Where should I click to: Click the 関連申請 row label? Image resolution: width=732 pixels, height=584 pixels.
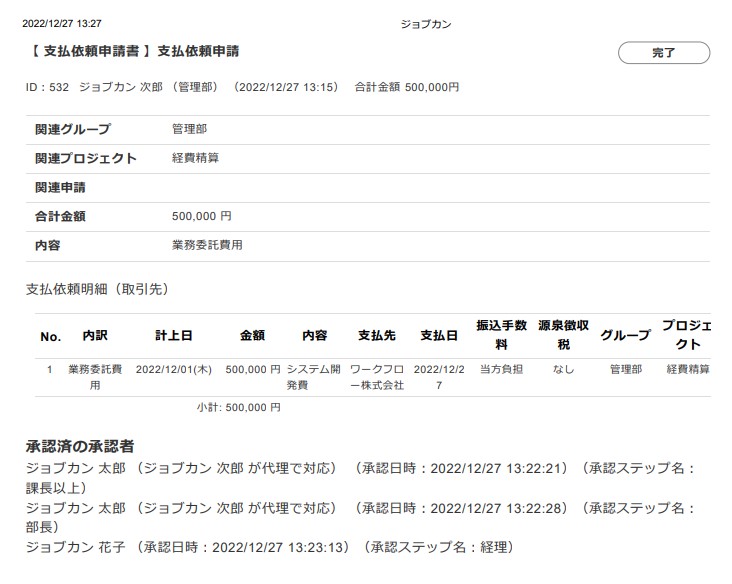pyautogui.click(x=60, y=187)
